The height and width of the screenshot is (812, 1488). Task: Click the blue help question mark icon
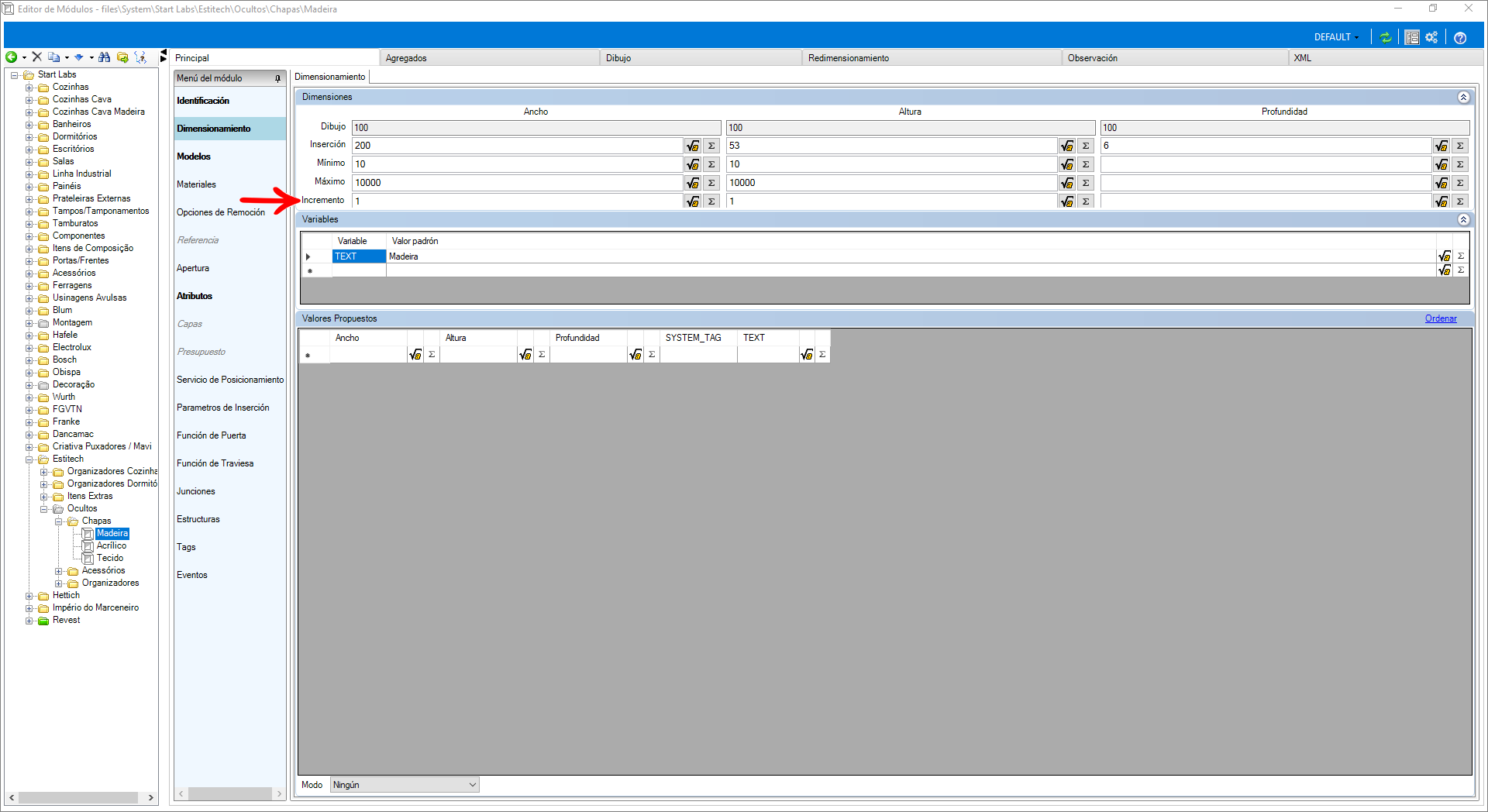coord(1460,37)
